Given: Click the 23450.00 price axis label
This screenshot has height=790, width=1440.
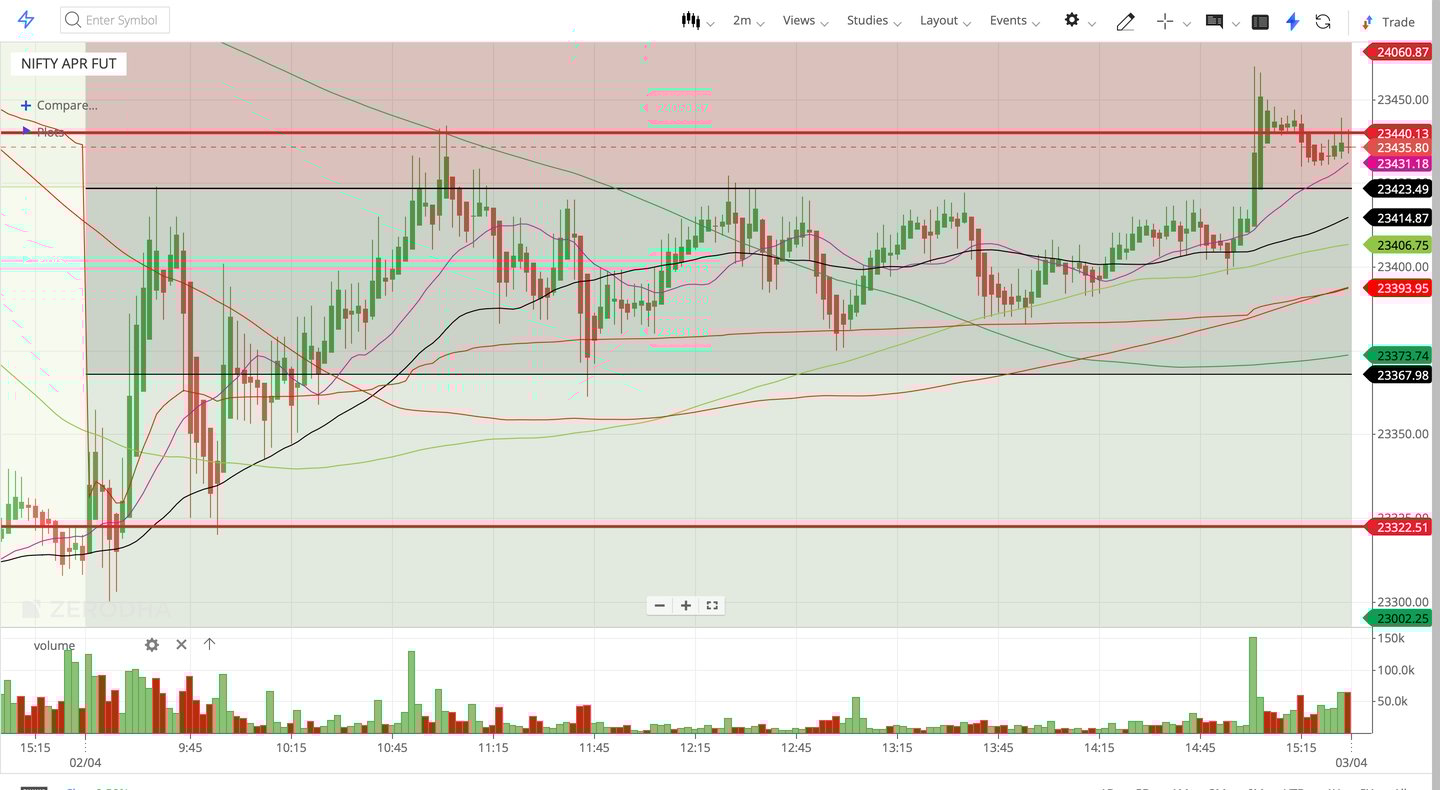Looking at the screenshot, I should (x=1402, y=100).
